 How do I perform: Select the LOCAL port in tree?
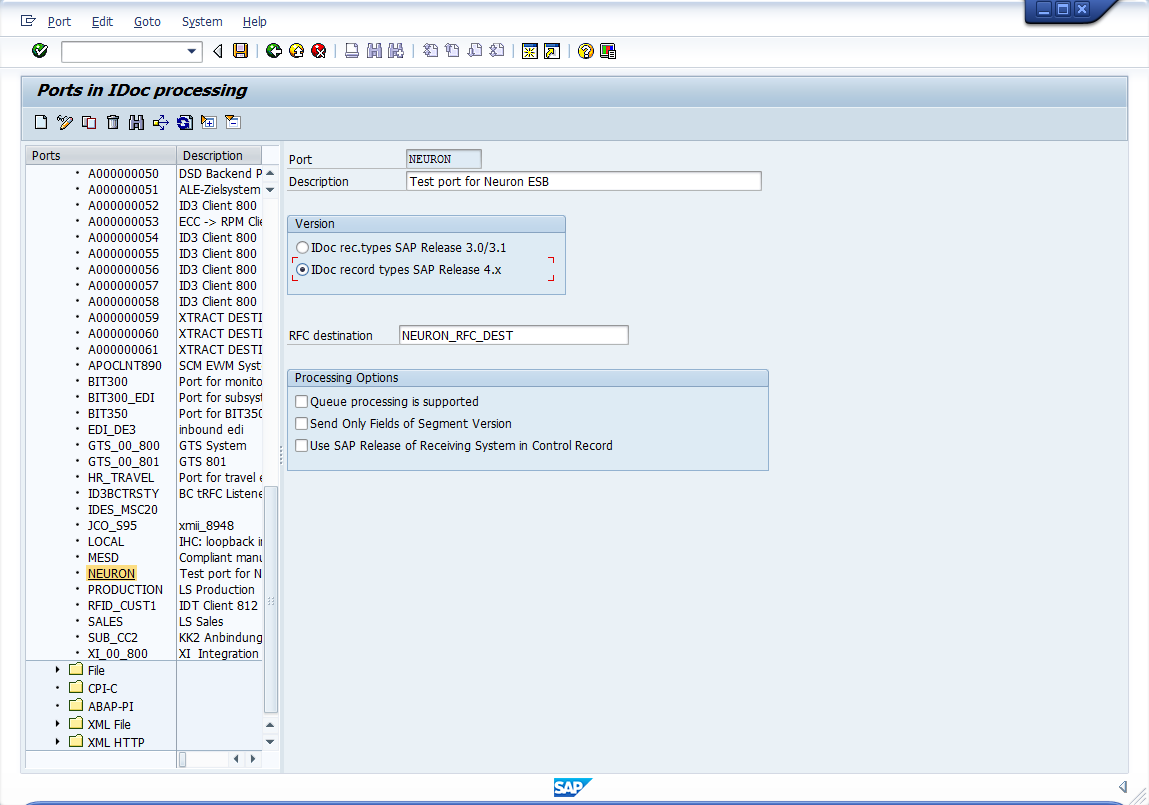pos(106,541)
